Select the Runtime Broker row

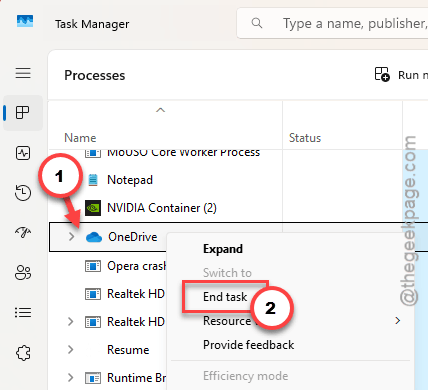[x=108, y=378]
